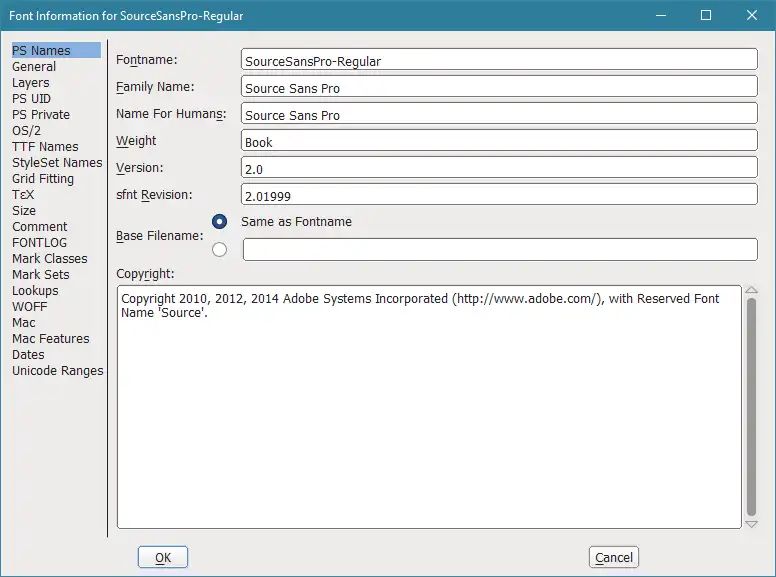This screenshot has width=776, height=577.
Task: Click inside the Copyright text area
Action: coord(429,407)
